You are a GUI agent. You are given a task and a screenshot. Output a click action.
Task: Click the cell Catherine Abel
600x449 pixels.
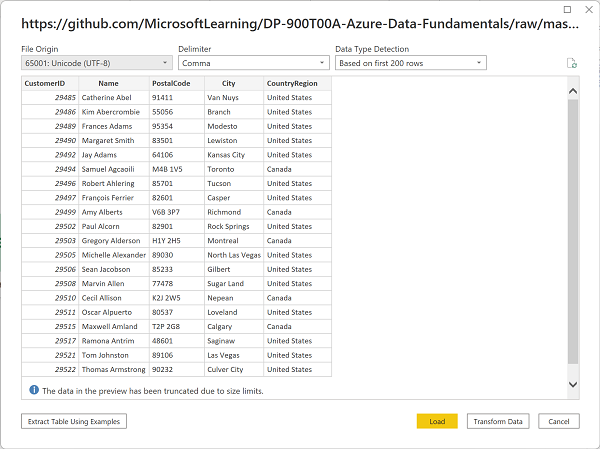pos(114,98)
